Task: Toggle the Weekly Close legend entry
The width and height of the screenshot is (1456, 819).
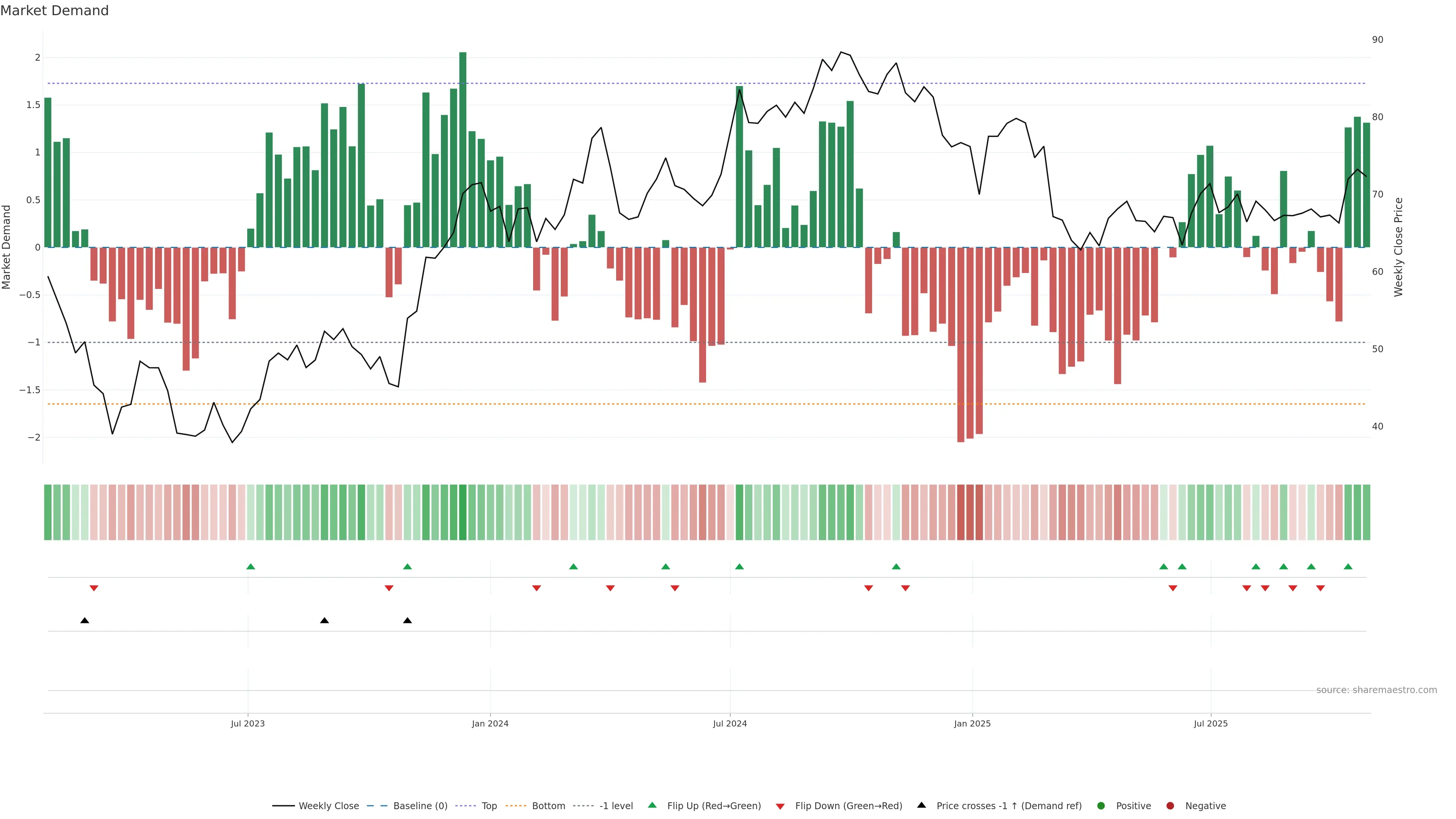Action: tap(328, 806)
